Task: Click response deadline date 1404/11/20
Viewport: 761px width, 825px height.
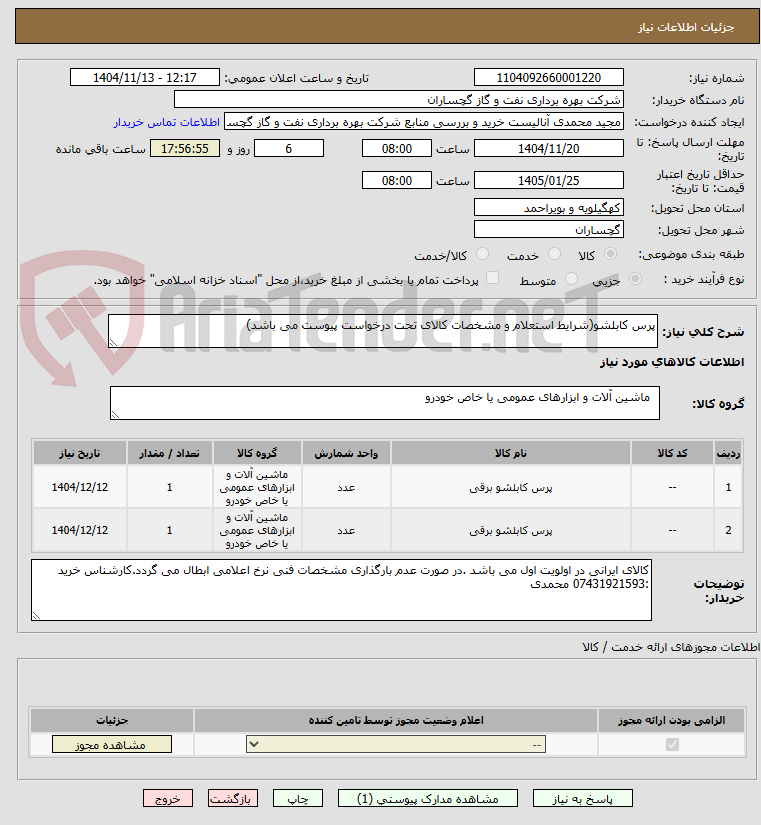Action: tap(548, 148)
